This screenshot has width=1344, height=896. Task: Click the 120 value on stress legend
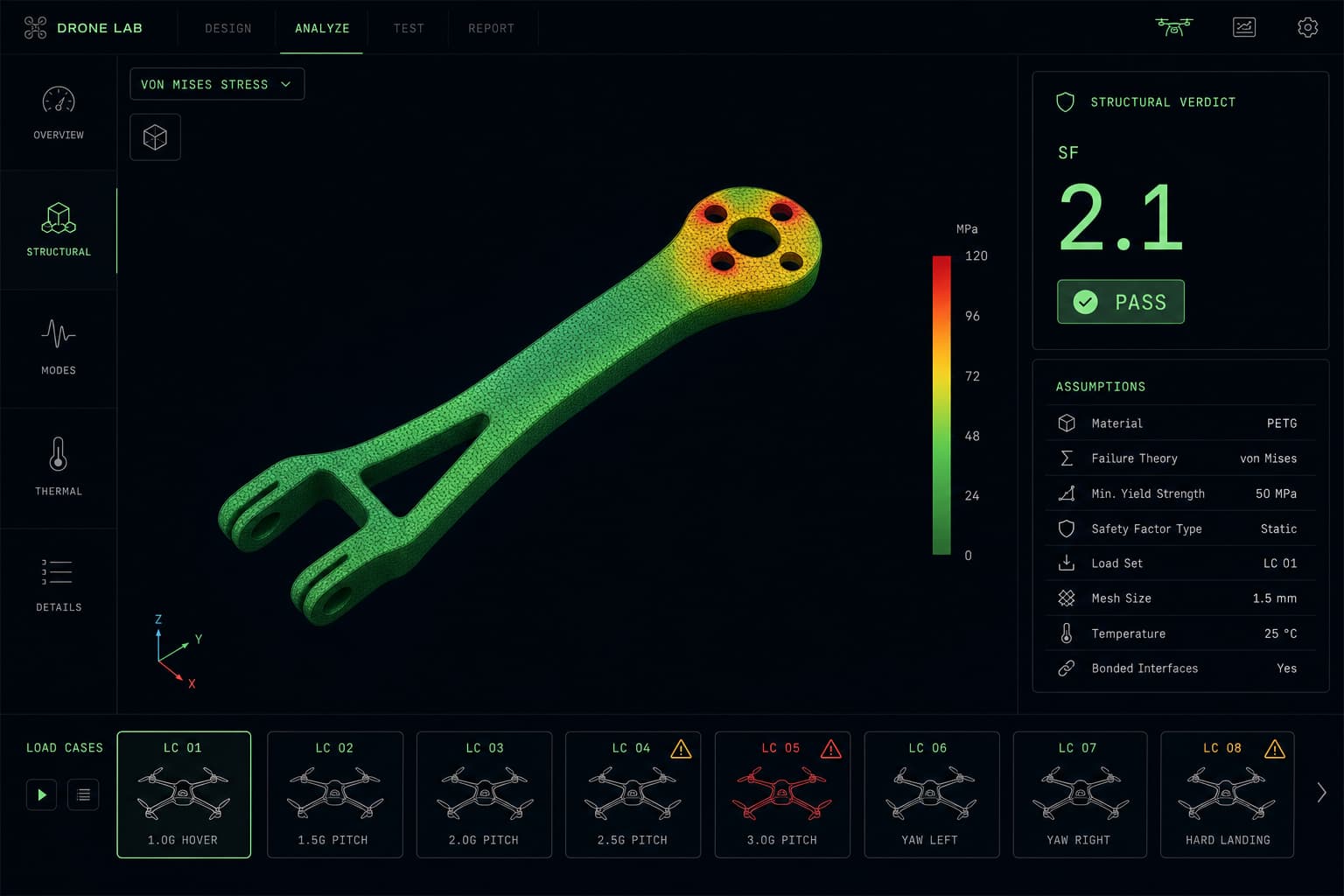click(x=976, y=255)
